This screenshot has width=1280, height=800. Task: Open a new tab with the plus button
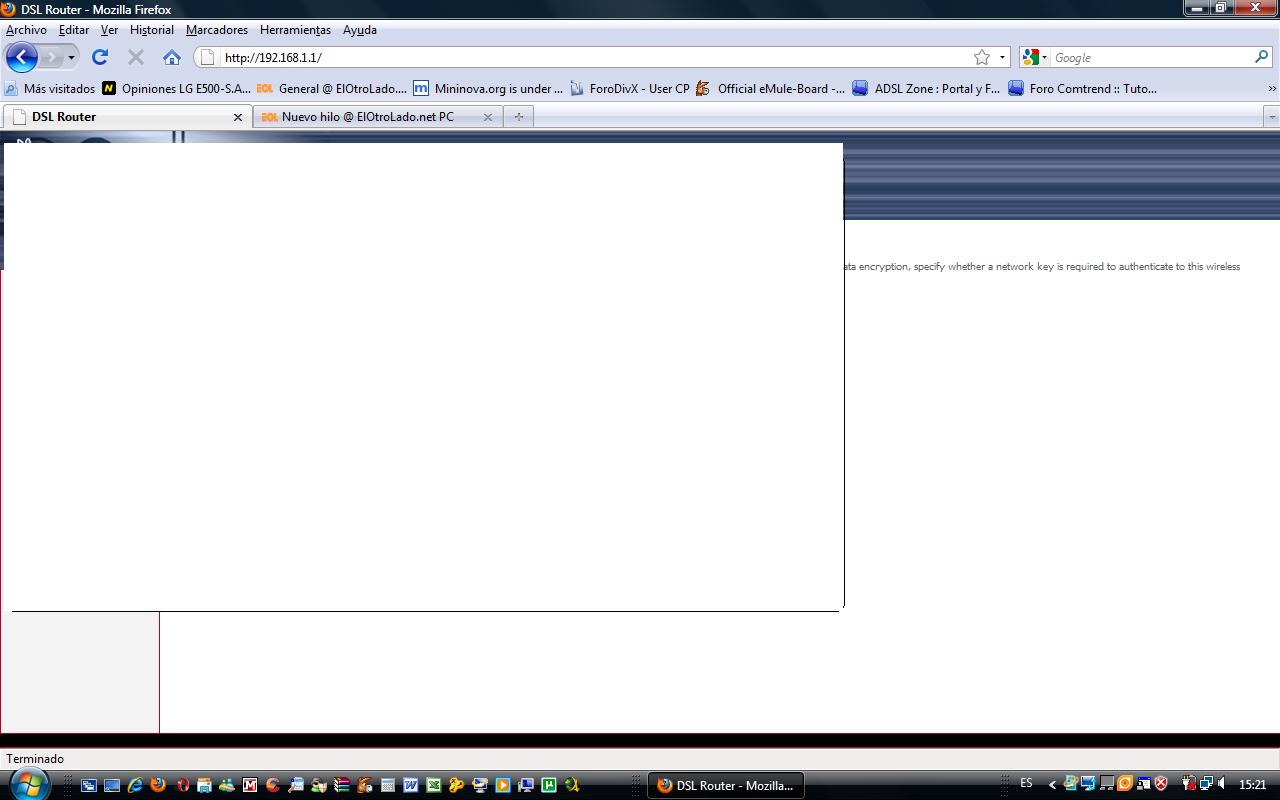click(518, 117)
